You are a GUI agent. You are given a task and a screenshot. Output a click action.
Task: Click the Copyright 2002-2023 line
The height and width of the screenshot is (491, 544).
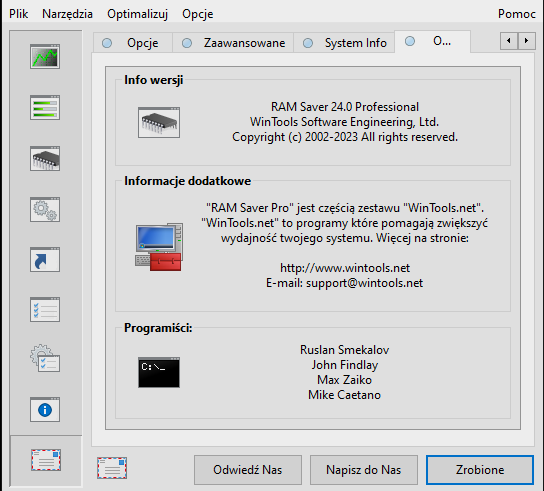(345, 137)
